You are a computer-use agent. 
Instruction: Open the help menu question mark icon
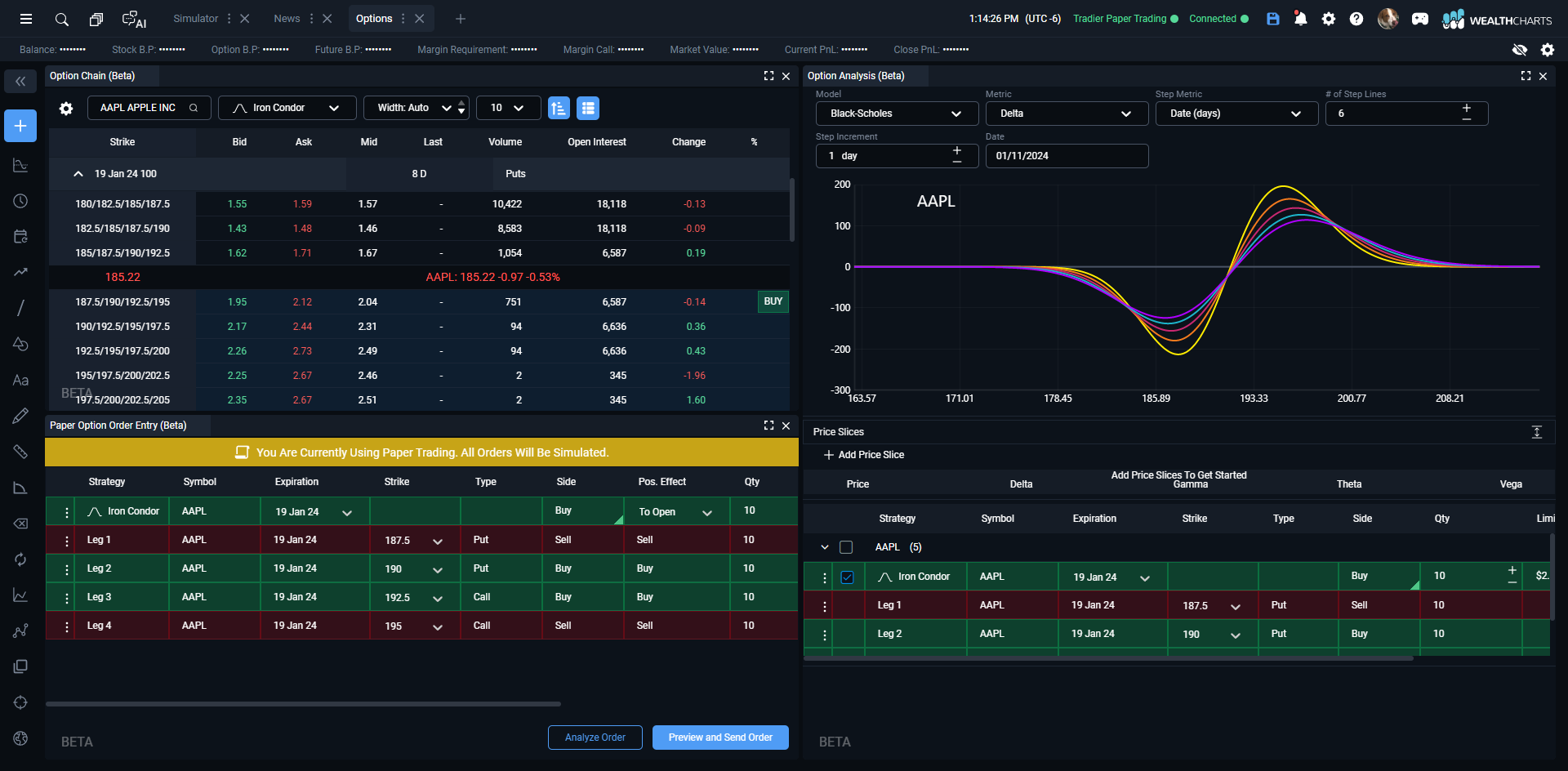click(1356, 18)
